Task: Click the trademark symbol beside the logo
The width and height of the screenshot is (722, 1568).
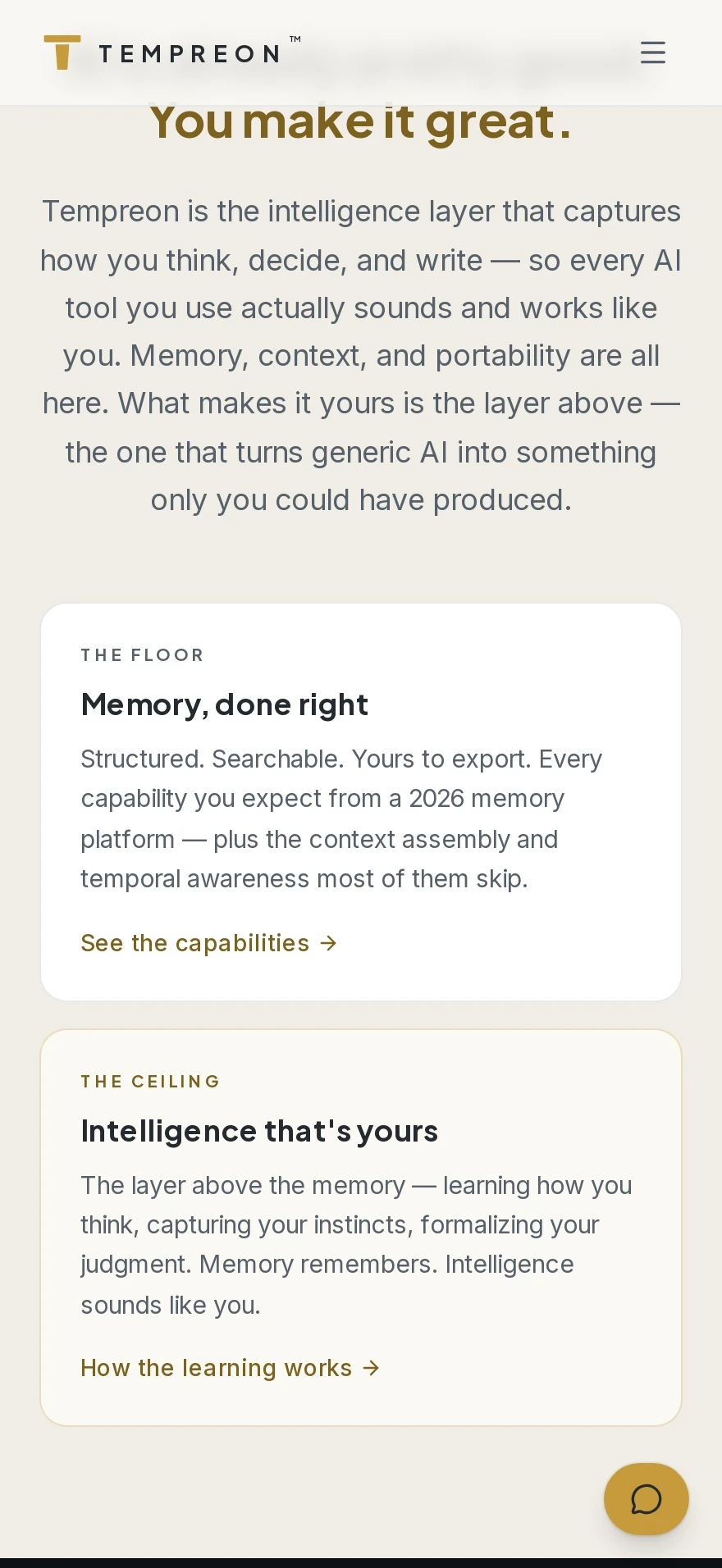Action: click(x=295, y=39)
